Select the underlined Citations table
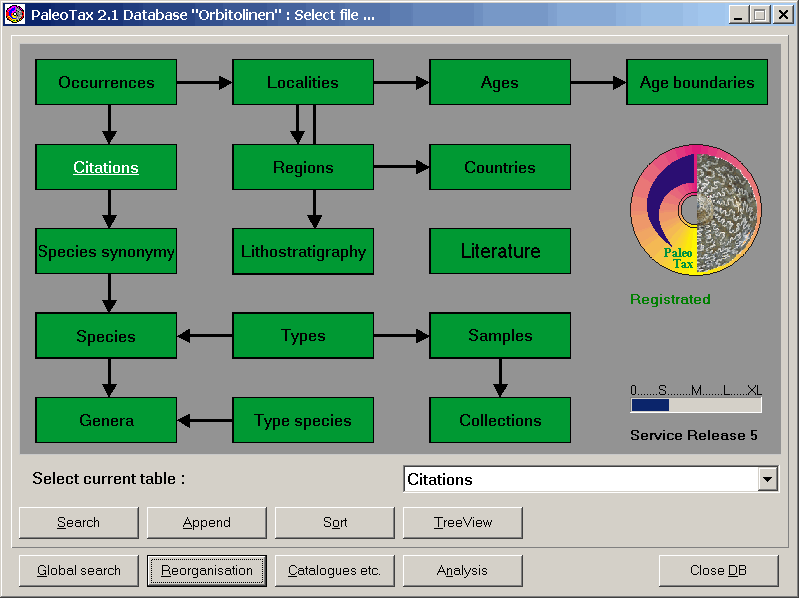The image size is (799, 598). coord(106,167)
